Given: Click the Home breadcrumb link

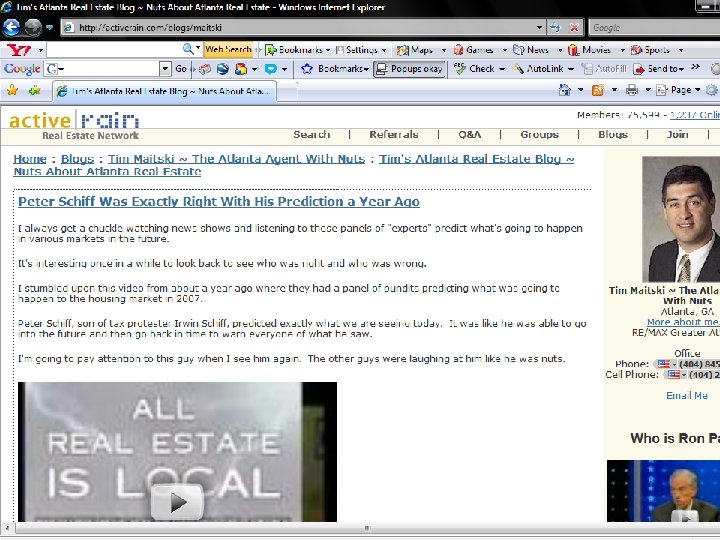Looking at the screenshot, I should 30,159.
